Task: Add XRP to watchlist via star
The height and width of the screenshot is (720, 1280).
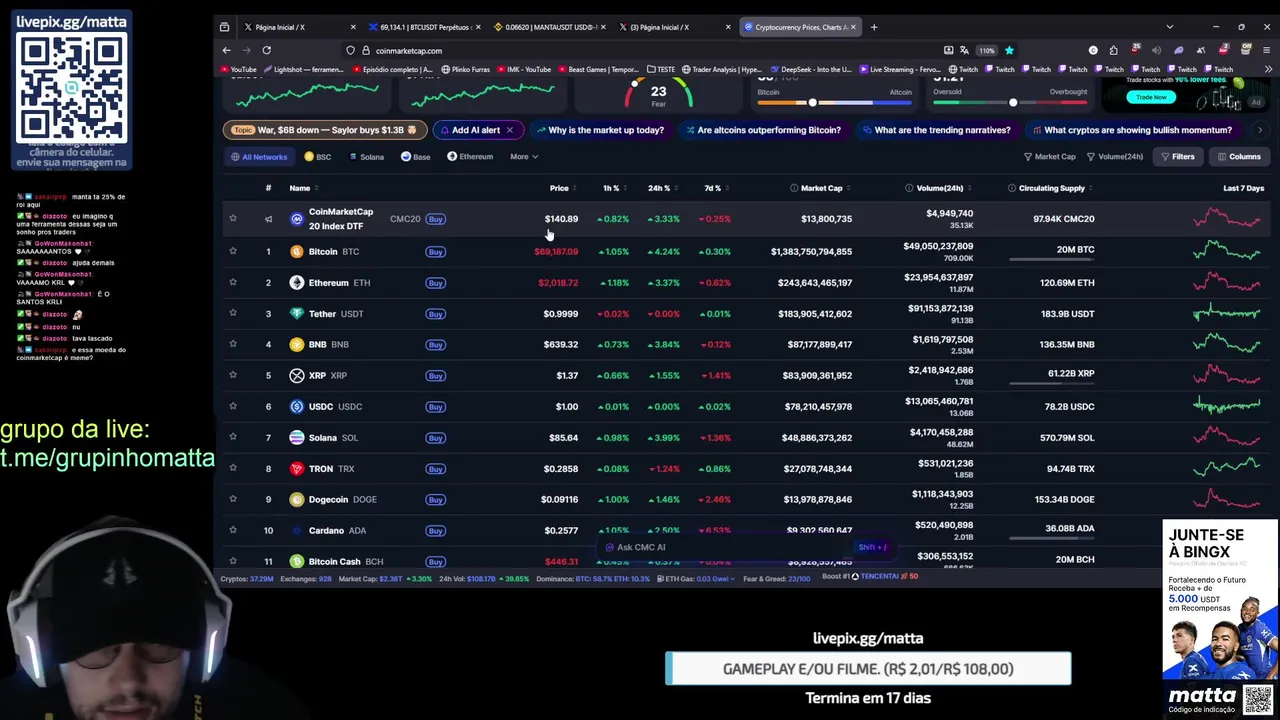Action: (233, 375)
